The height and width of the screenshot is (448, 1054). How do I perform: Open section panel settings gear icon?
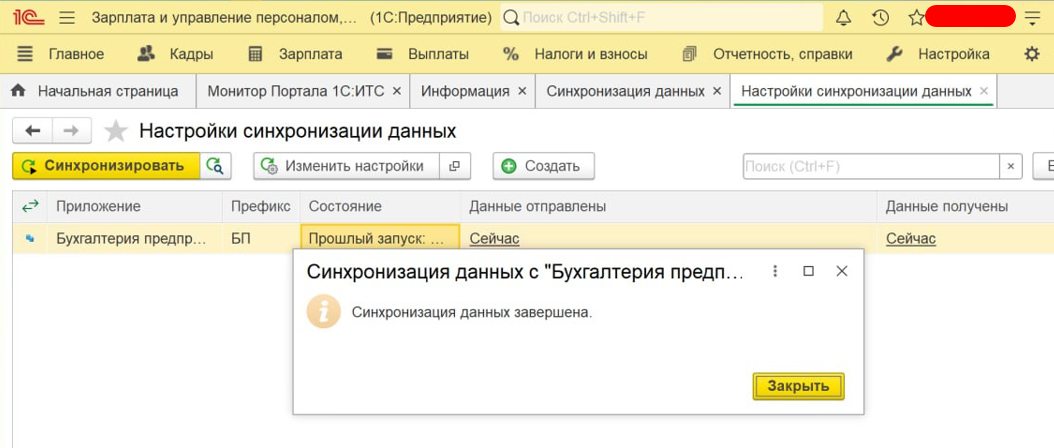pos(1032,54)
